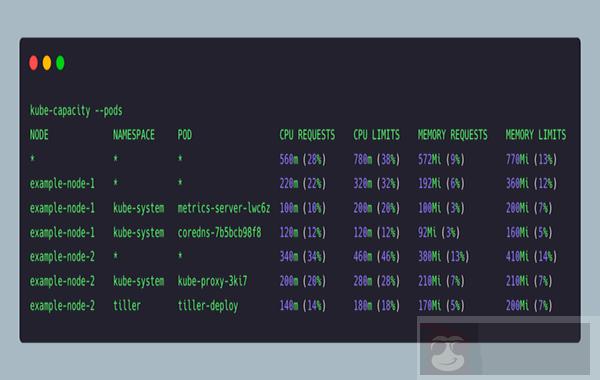This screenshot has height=380, width=600.
Task: Select the NAMESPACE column header
Action: click(x=134, y=135)
